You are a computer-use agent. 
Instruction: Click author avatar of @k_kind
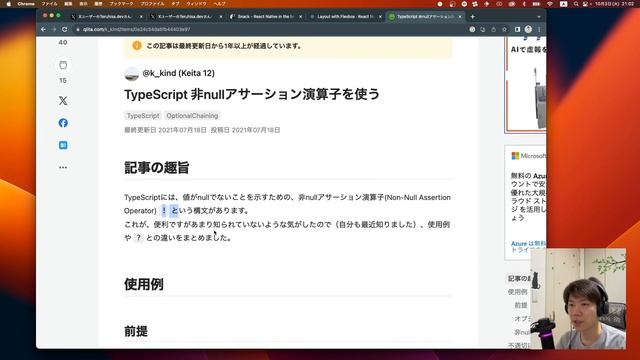pyautogui.click(x=131, y=73)
